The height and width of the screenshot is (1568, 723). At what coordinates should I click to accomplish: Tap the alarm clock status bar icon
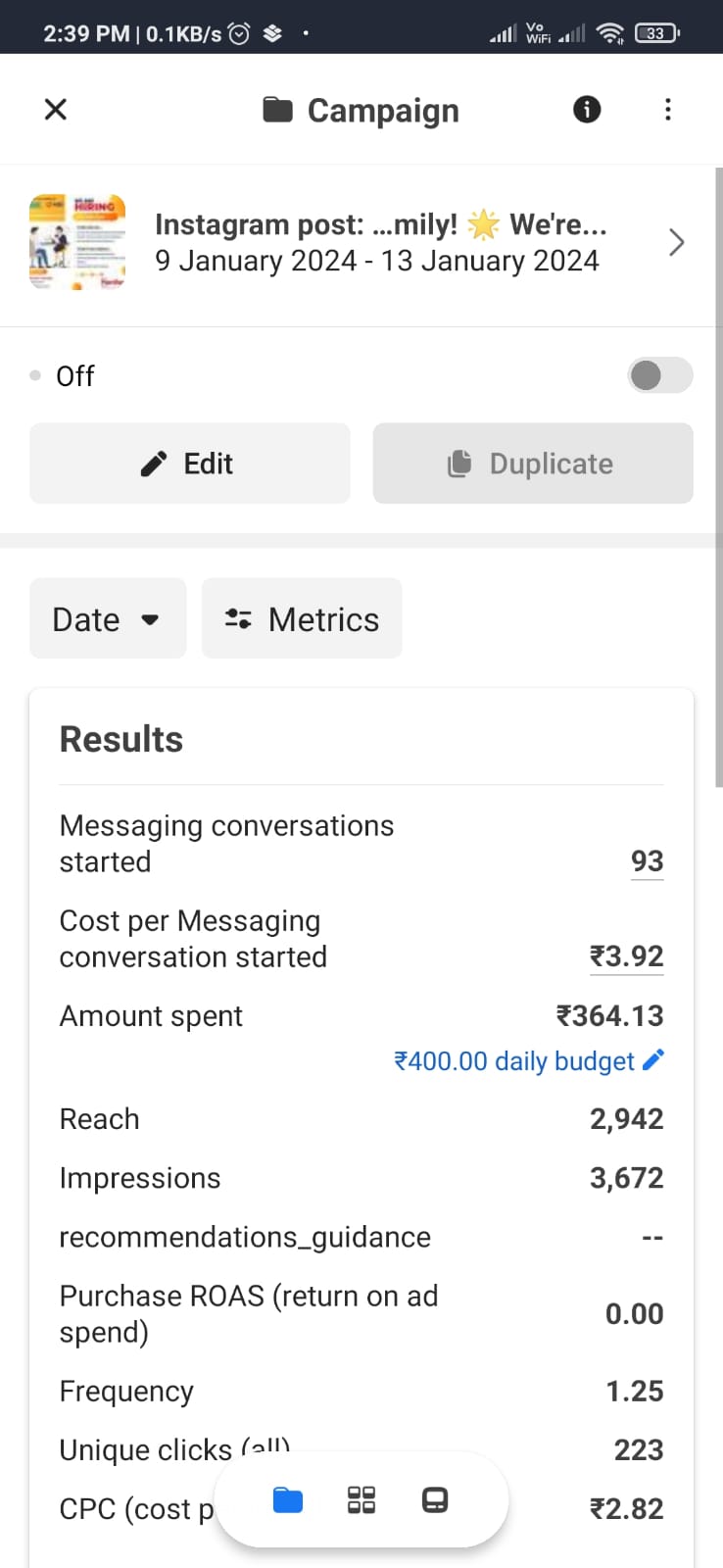click(239, 33)
